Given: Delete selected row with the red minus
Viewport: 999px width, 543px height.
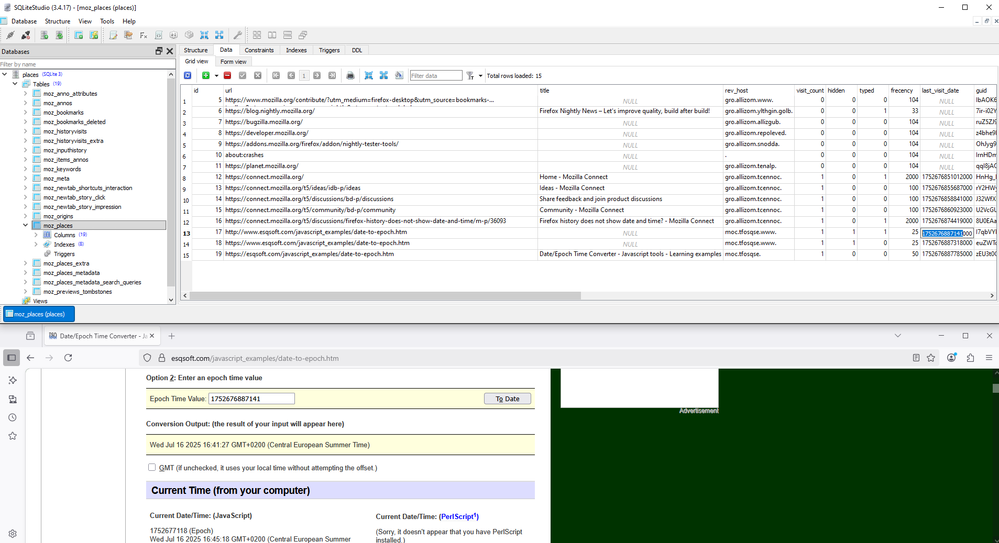Looking at the screenshot, I should (x=227, y=75).
